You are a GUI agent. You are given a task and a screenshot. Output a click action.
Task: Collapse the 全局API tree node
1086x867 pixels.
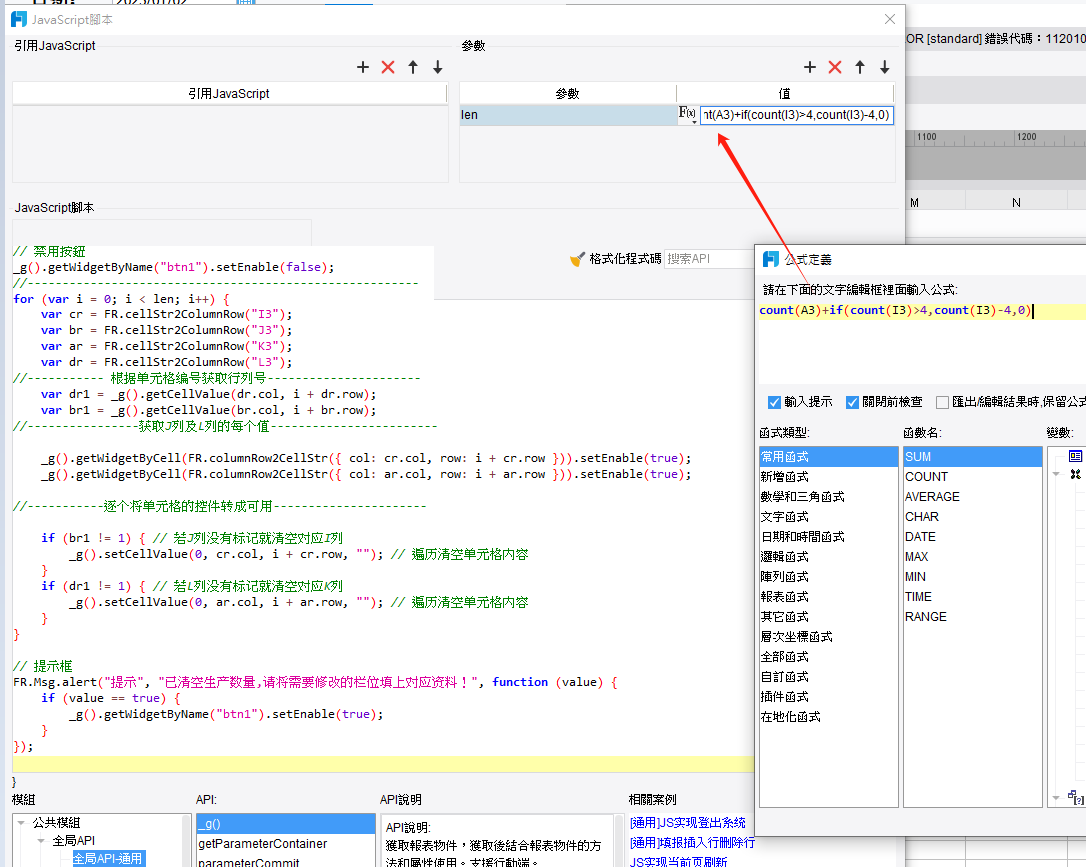(42, 841)
